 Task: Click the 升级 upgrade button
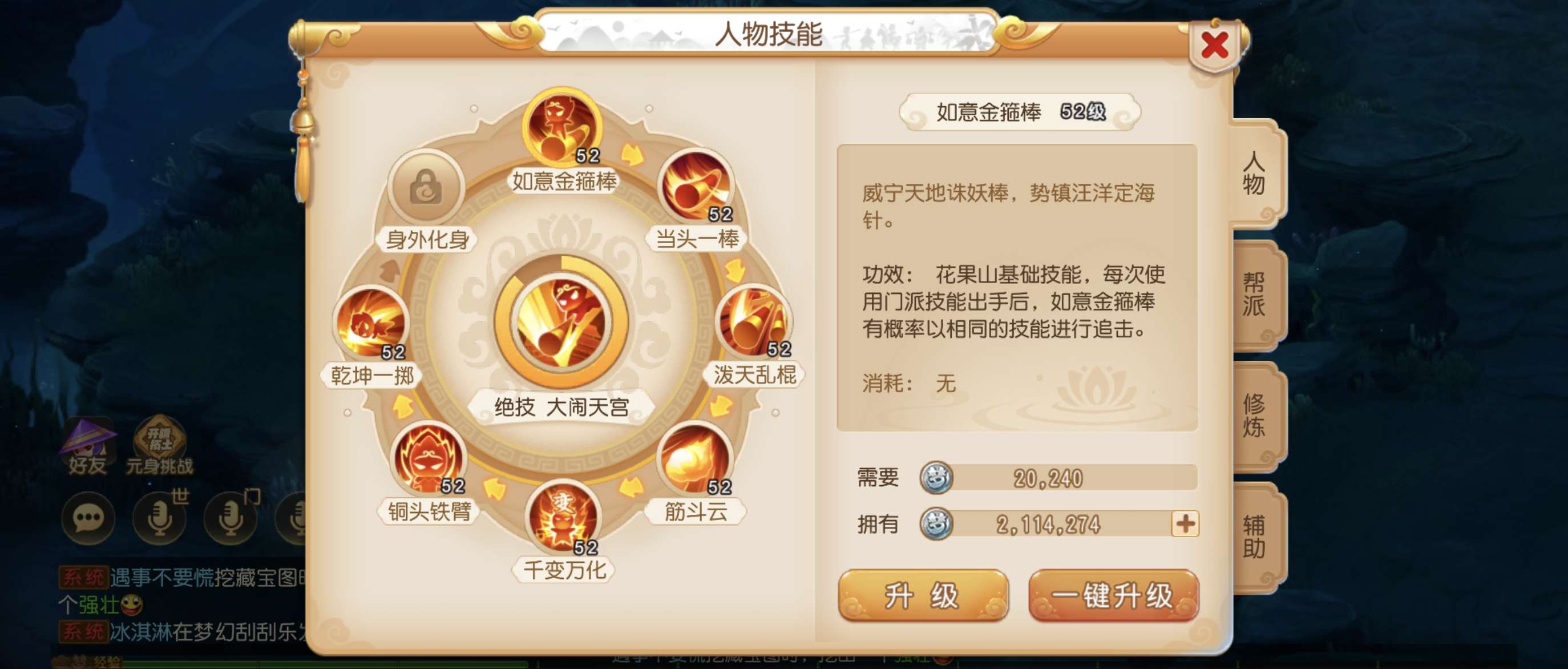[923, 595]
